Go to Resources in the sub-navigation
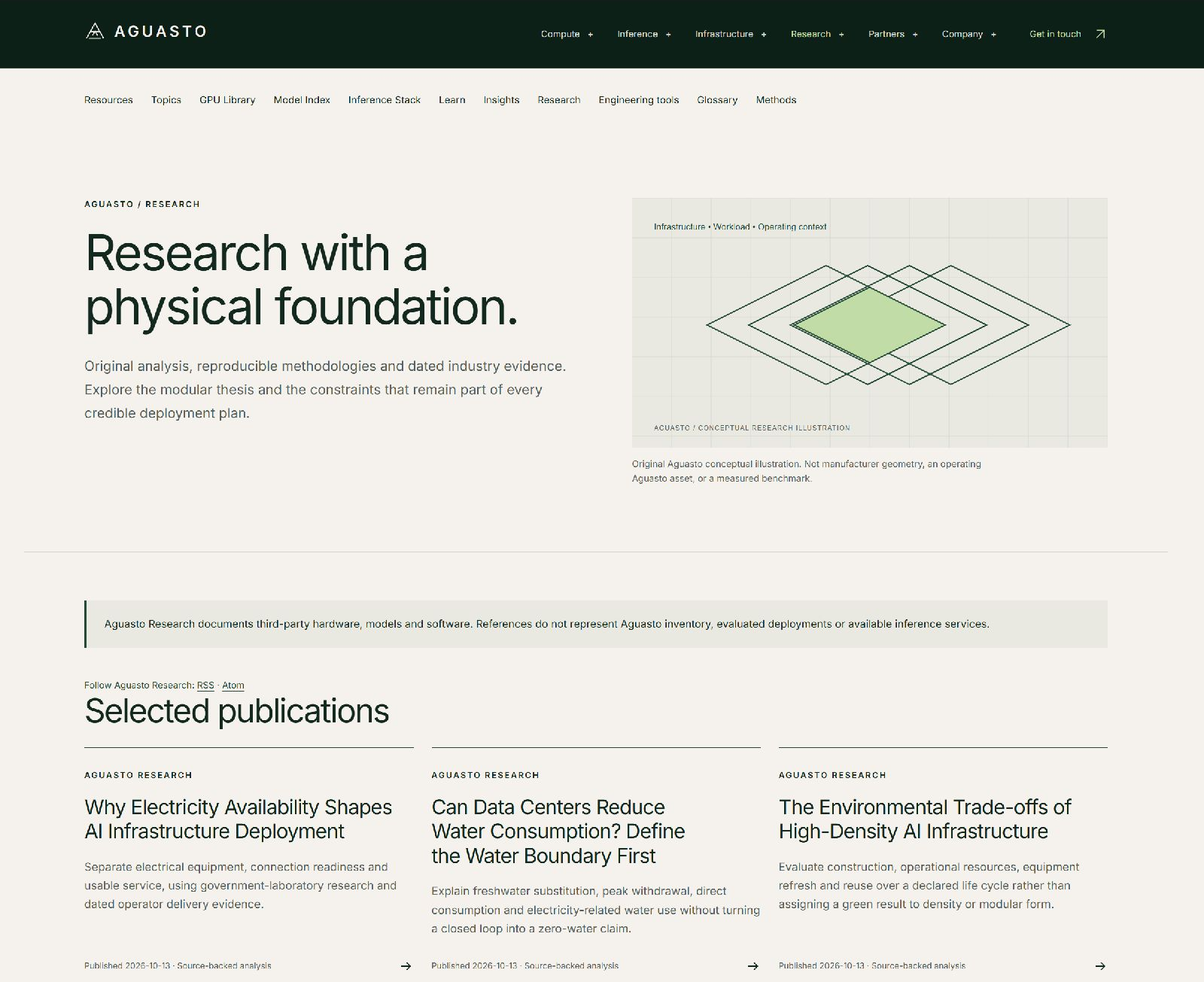1204x982 pixels. click(x=108, y=100)
